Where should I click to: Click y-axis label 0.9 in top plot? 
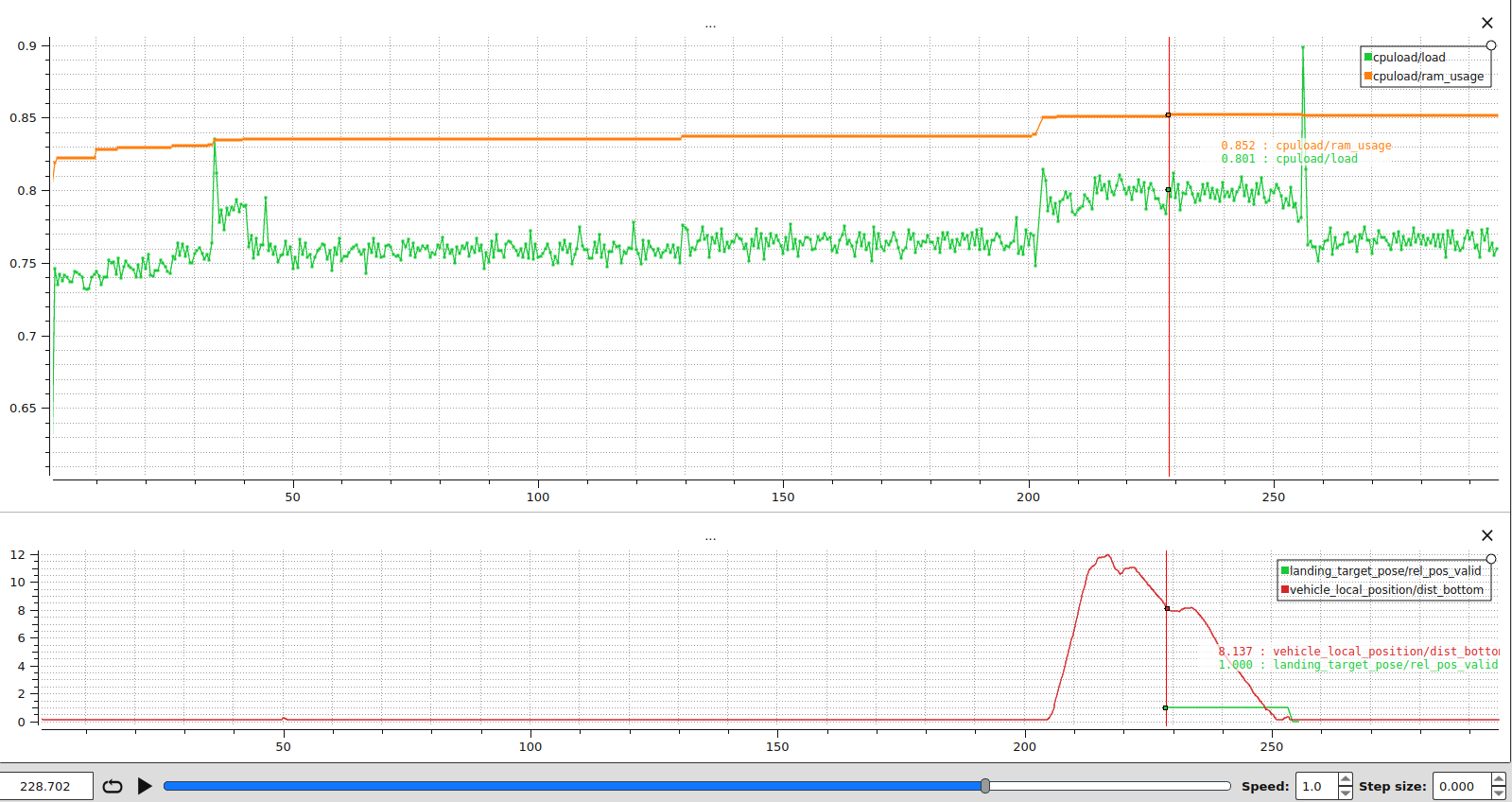pyautogui.click(x=26, y=45)
